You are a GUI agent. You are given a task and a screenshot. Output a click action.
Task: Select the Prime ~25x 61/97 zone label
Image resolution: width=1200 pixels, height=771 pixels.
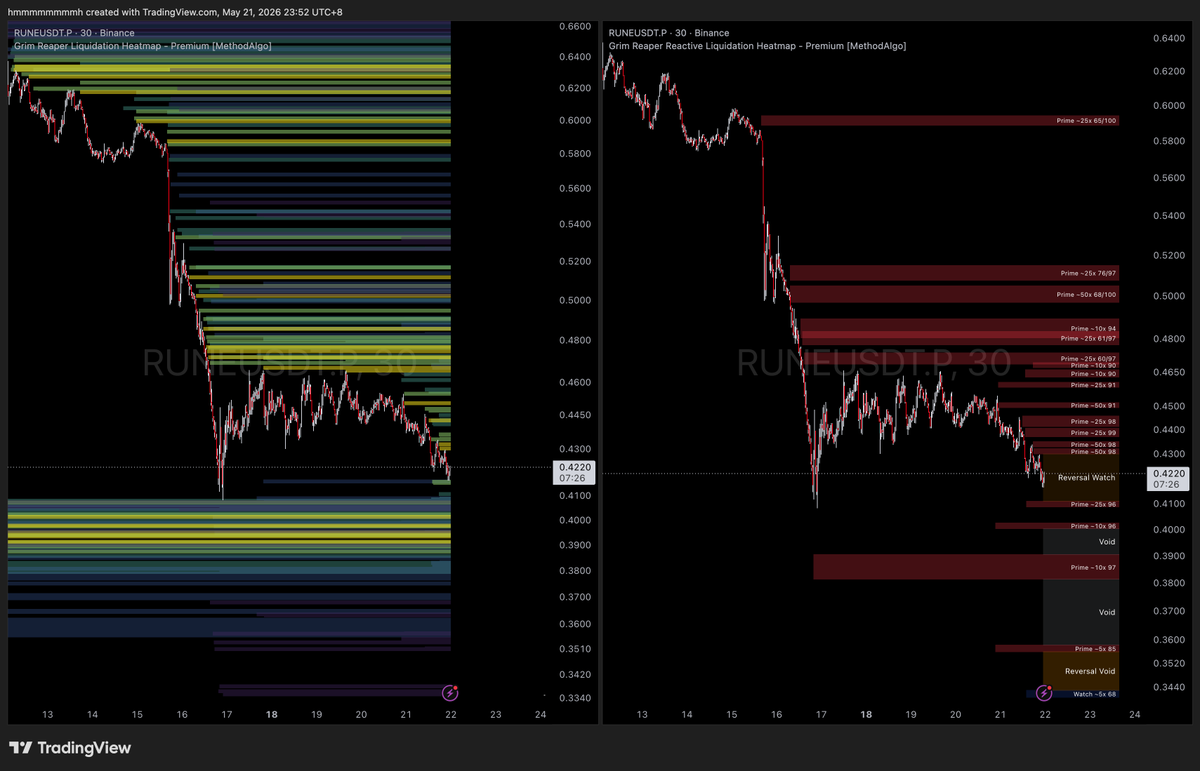tap(1088, 339)
